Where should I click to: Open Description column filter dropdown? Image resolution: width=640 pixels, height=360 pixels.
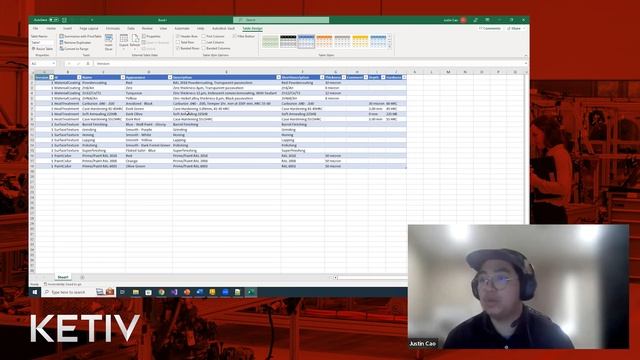(x=278, y=77)
